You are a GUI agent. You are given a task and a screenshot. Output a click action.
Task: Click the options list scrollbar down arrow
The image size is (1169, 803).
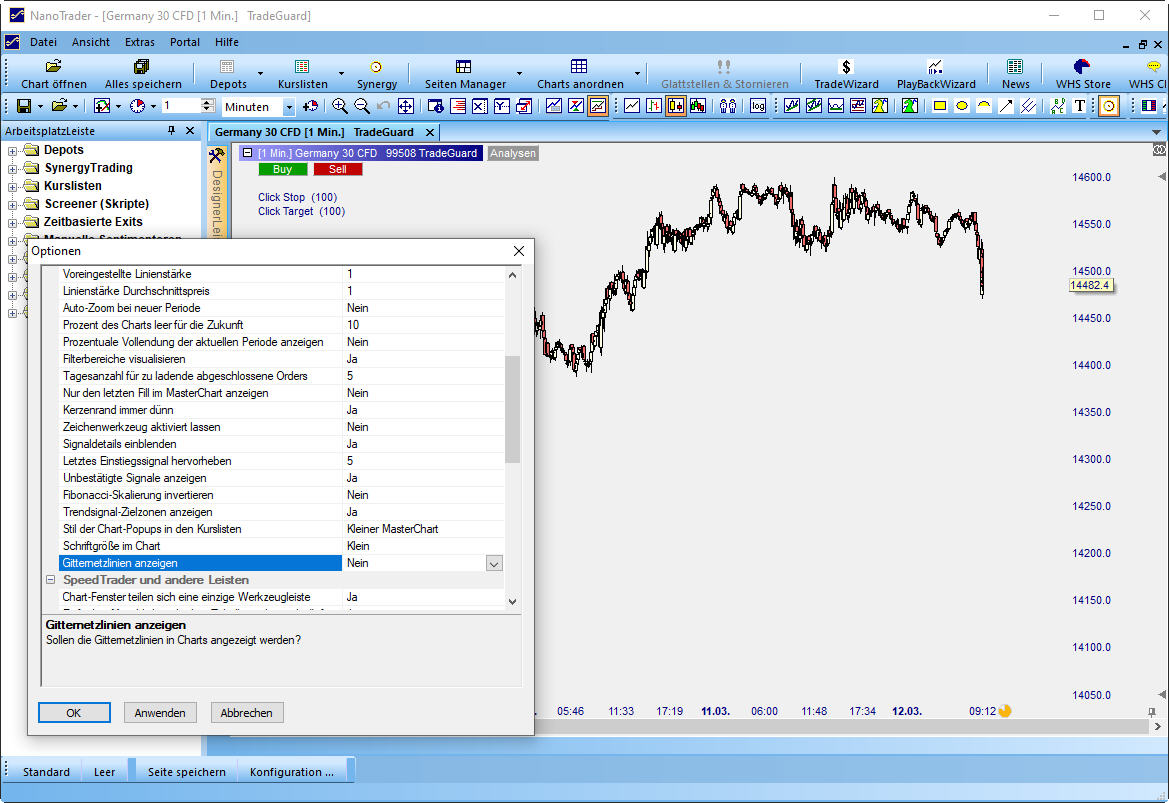coord(513,601)
